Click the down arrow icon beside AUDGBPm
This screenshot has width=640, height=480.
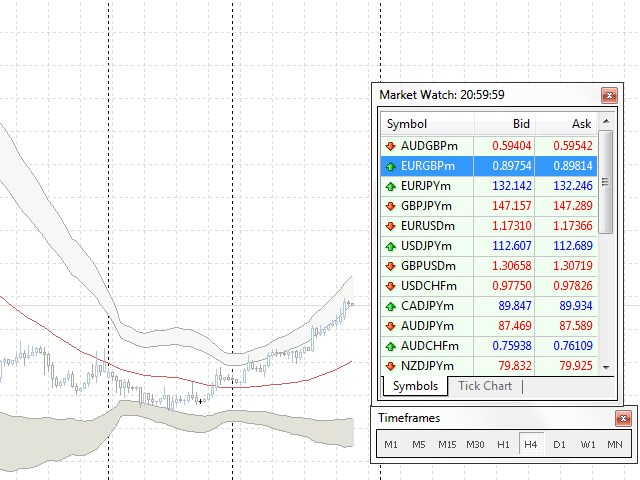pyautogui.click(x=389, y=146)
